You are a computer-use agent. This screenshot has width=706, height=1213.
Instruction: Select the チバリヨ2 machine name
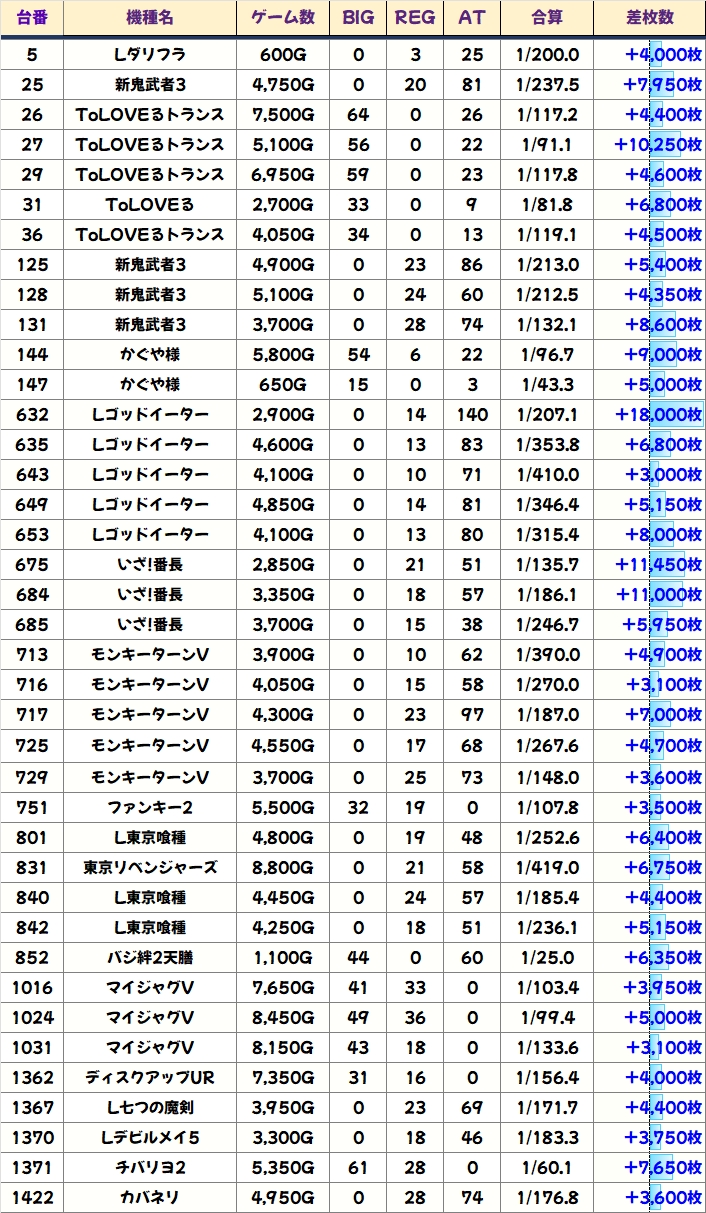tap(150, 1167)
